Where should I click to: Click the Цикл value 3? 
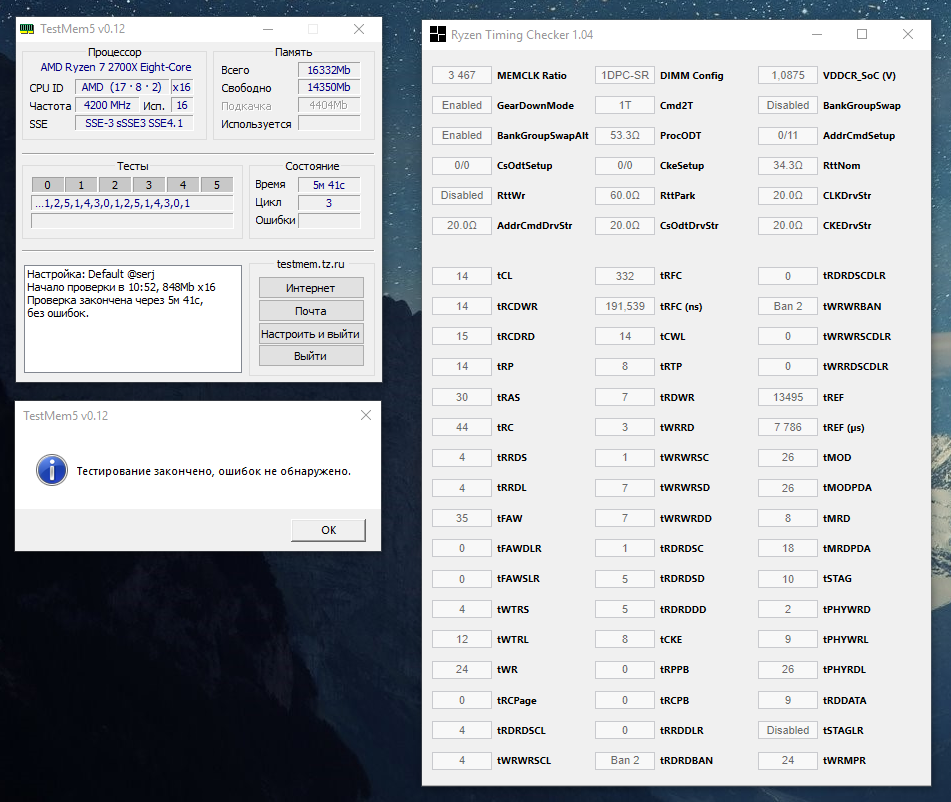pyautogui.click(x=329, y=203)
